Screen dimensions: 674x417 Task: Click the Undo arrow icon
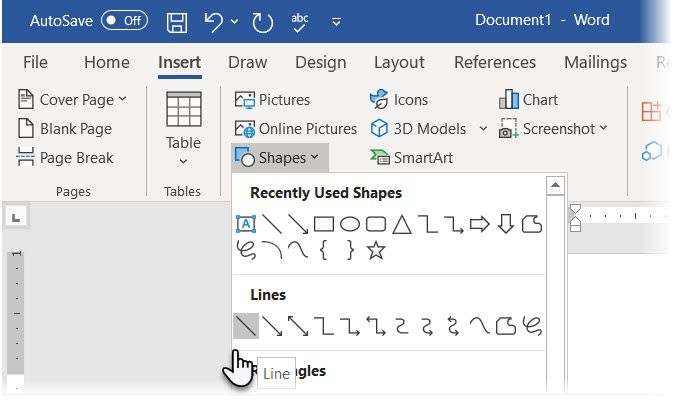point(213,20)
